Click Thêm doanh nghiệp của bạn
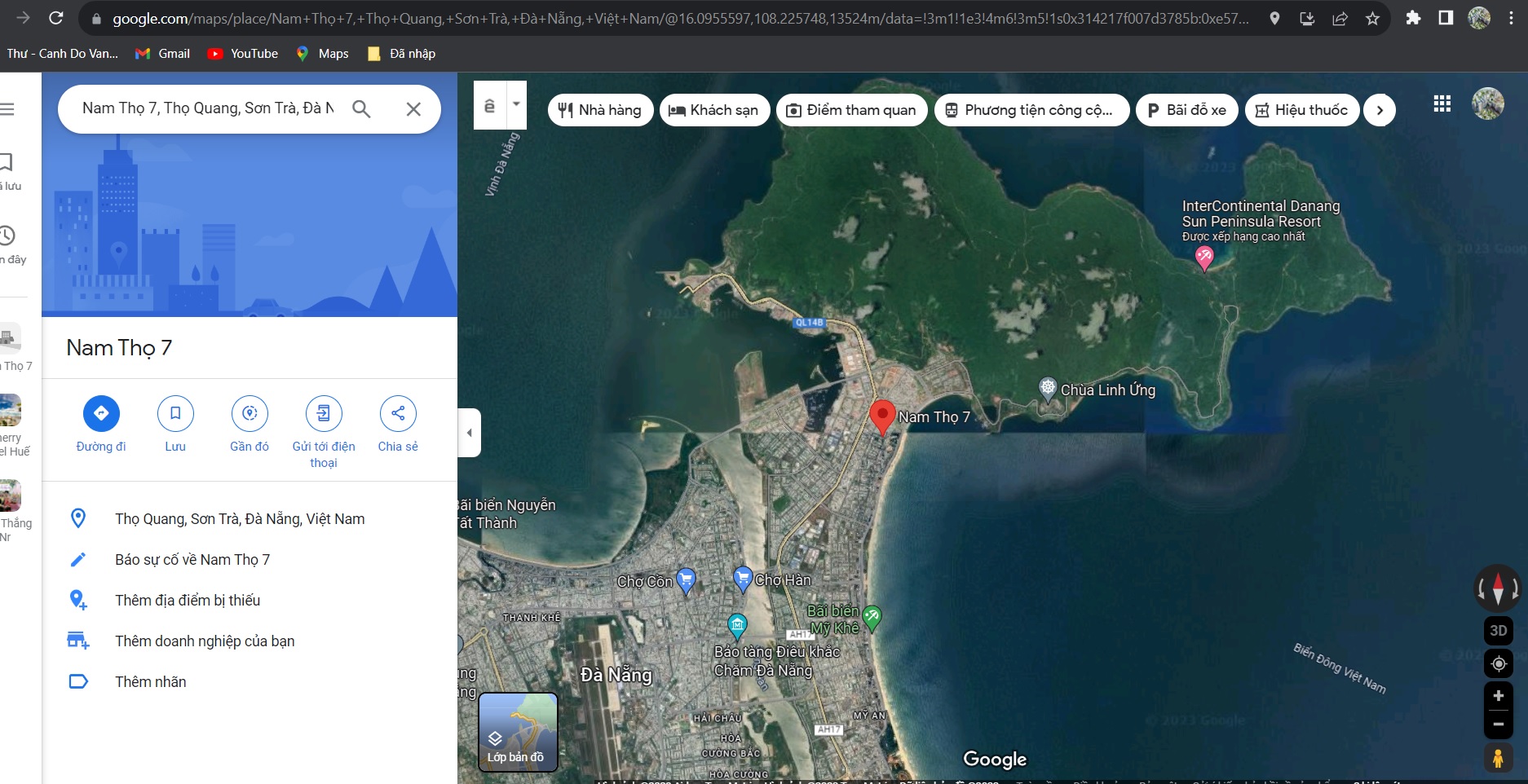1528x784 pixels. pyautogui.click(x=205, y=641)
